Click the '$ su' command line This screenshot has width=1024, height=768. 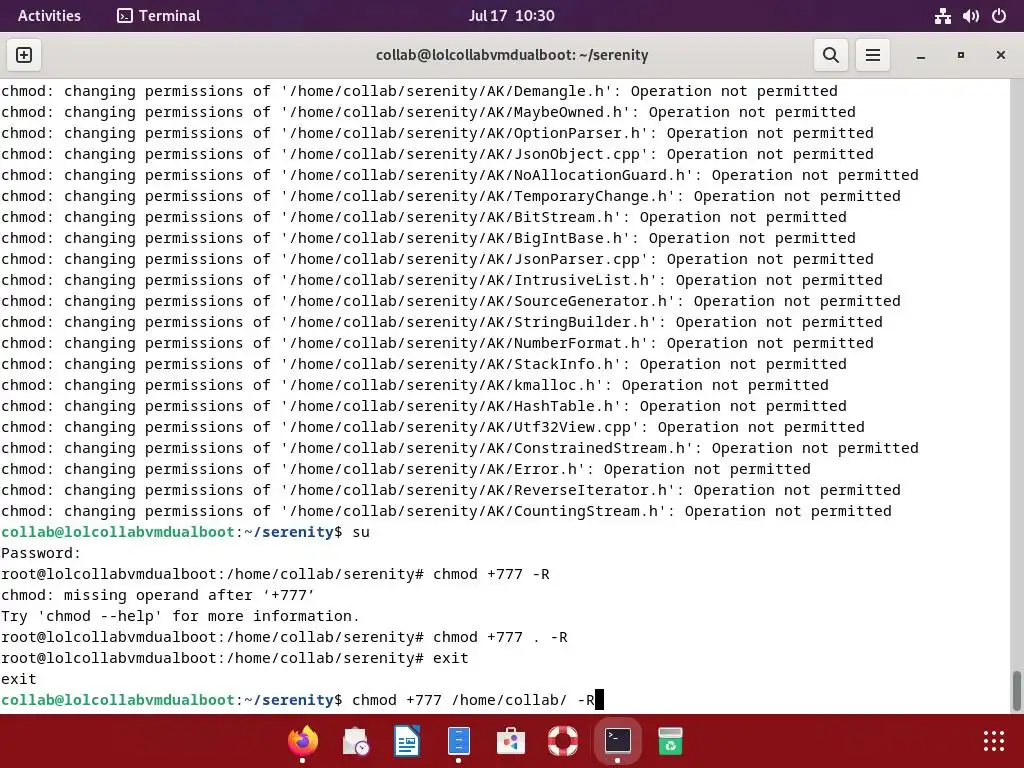click(x=185, y=532)
